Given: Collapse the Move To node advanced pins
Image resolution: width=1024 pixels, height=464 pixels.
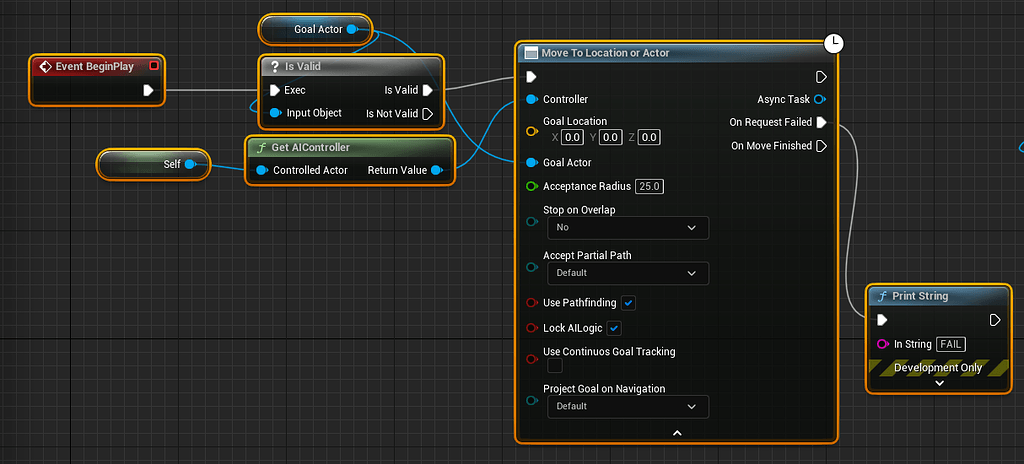Looking at the screenshot, I should tap(677, 433).
